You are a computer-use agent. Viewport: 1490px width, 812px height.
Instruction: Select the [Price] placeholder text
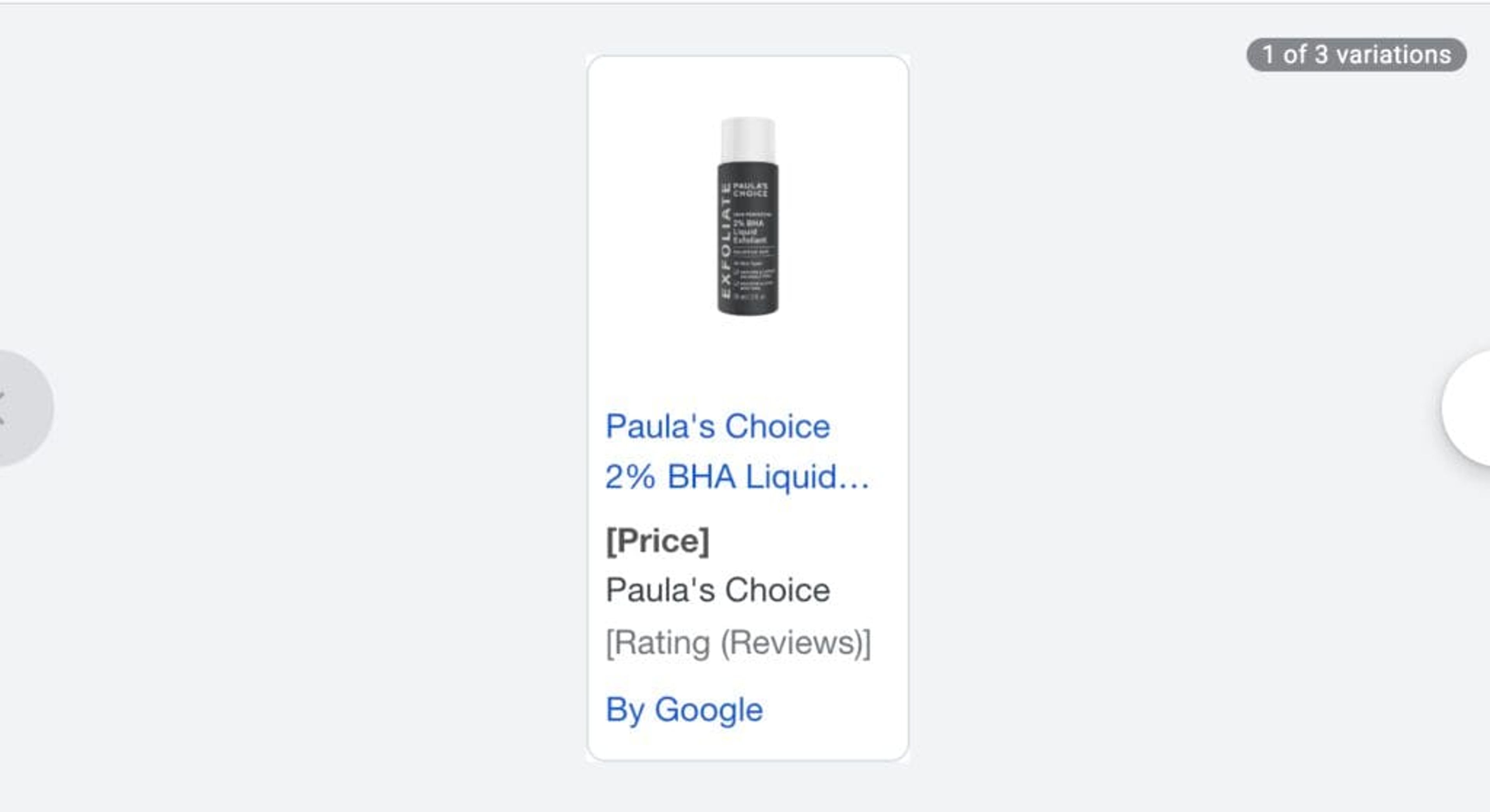(x=657, y=541)
